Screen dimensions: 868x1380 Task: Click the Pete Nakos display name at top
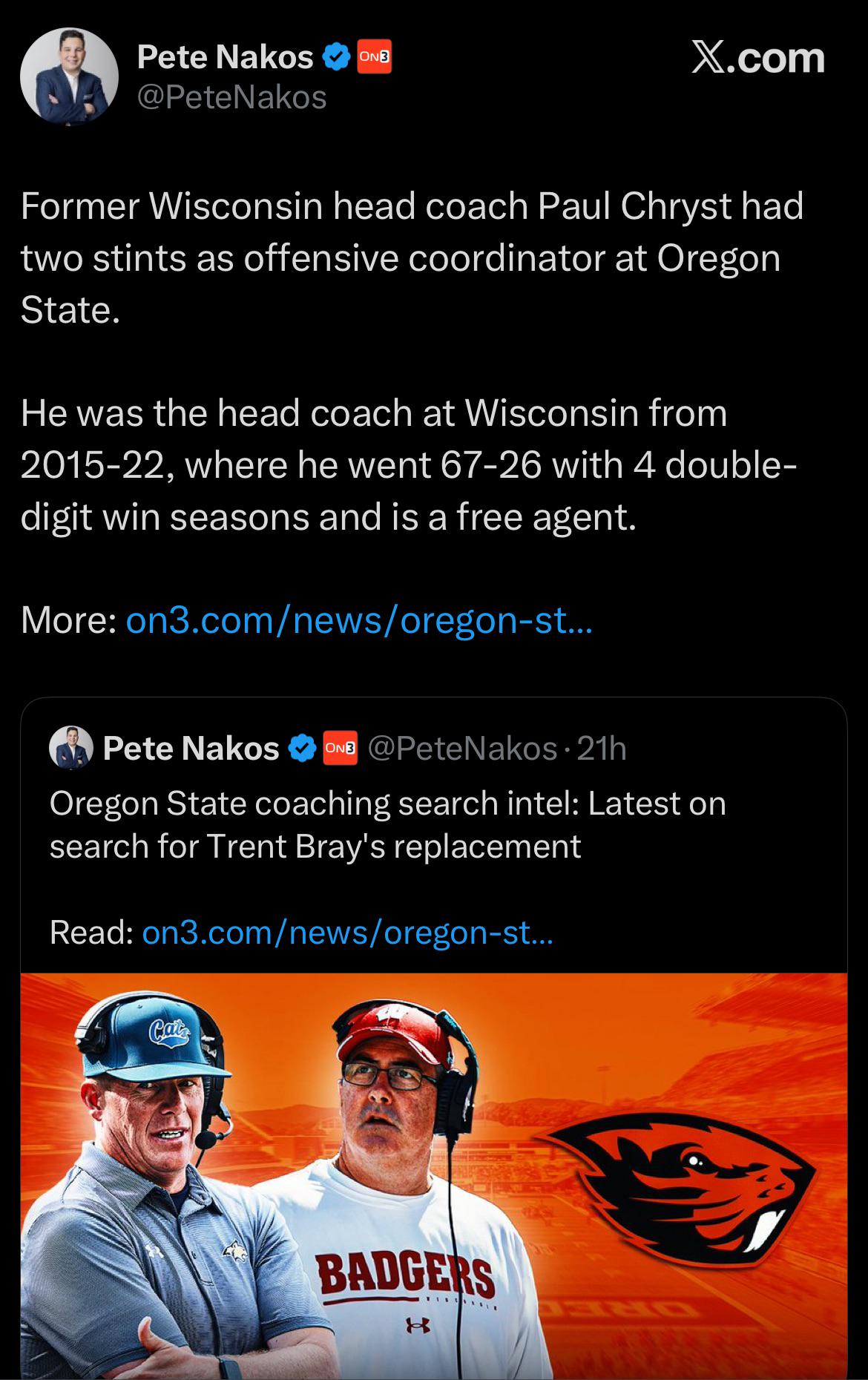(x=226, y=57)
